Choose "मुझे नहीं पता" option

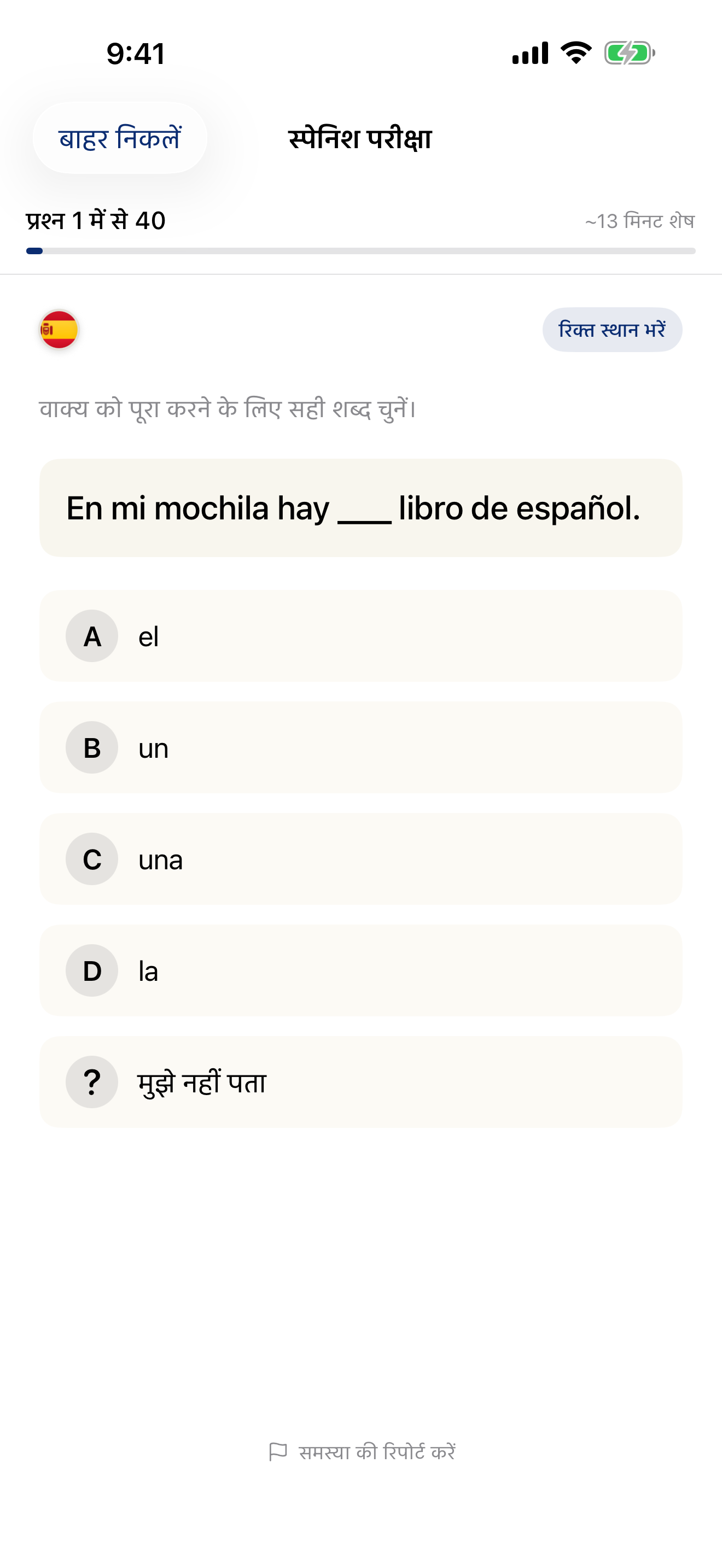[x=360, y=1083]
